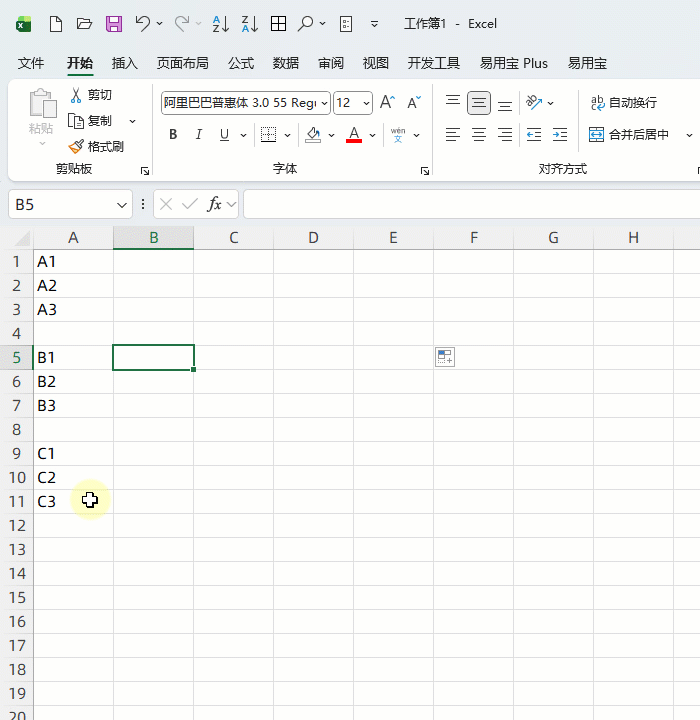This screenshot has height=720, width=700.
Task: Toggle Italic formatting
Action: click(x=199, y=135)
